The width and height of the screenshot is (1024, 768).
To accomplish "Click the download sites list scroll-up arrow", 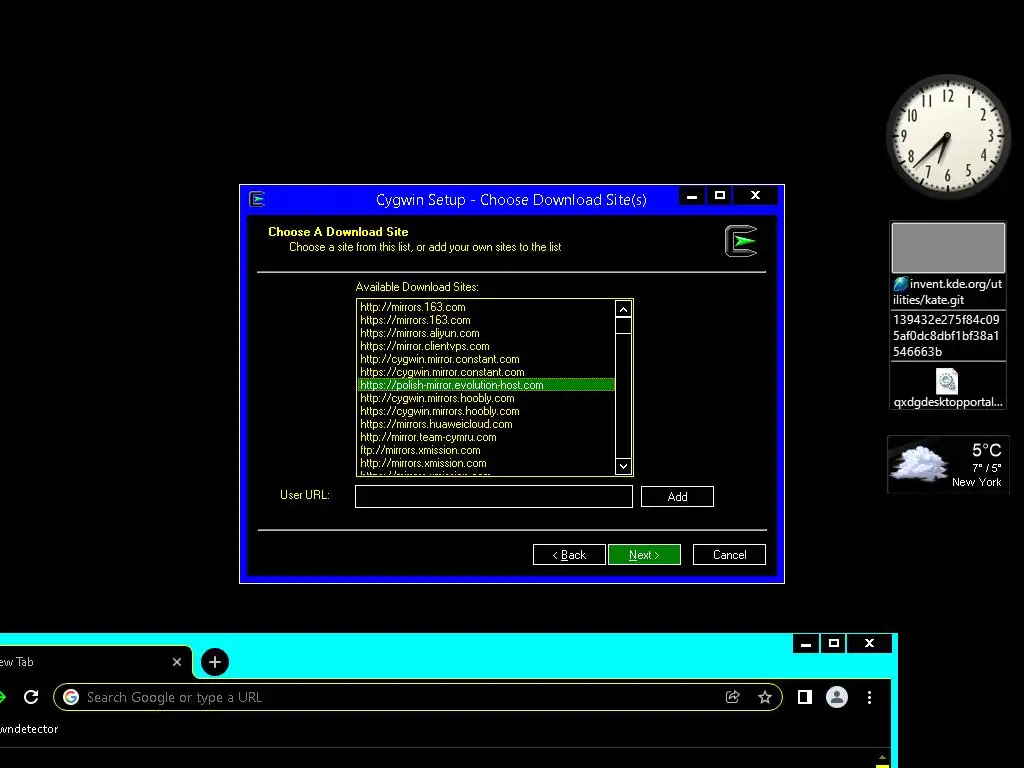I will (x=623, y=310).
